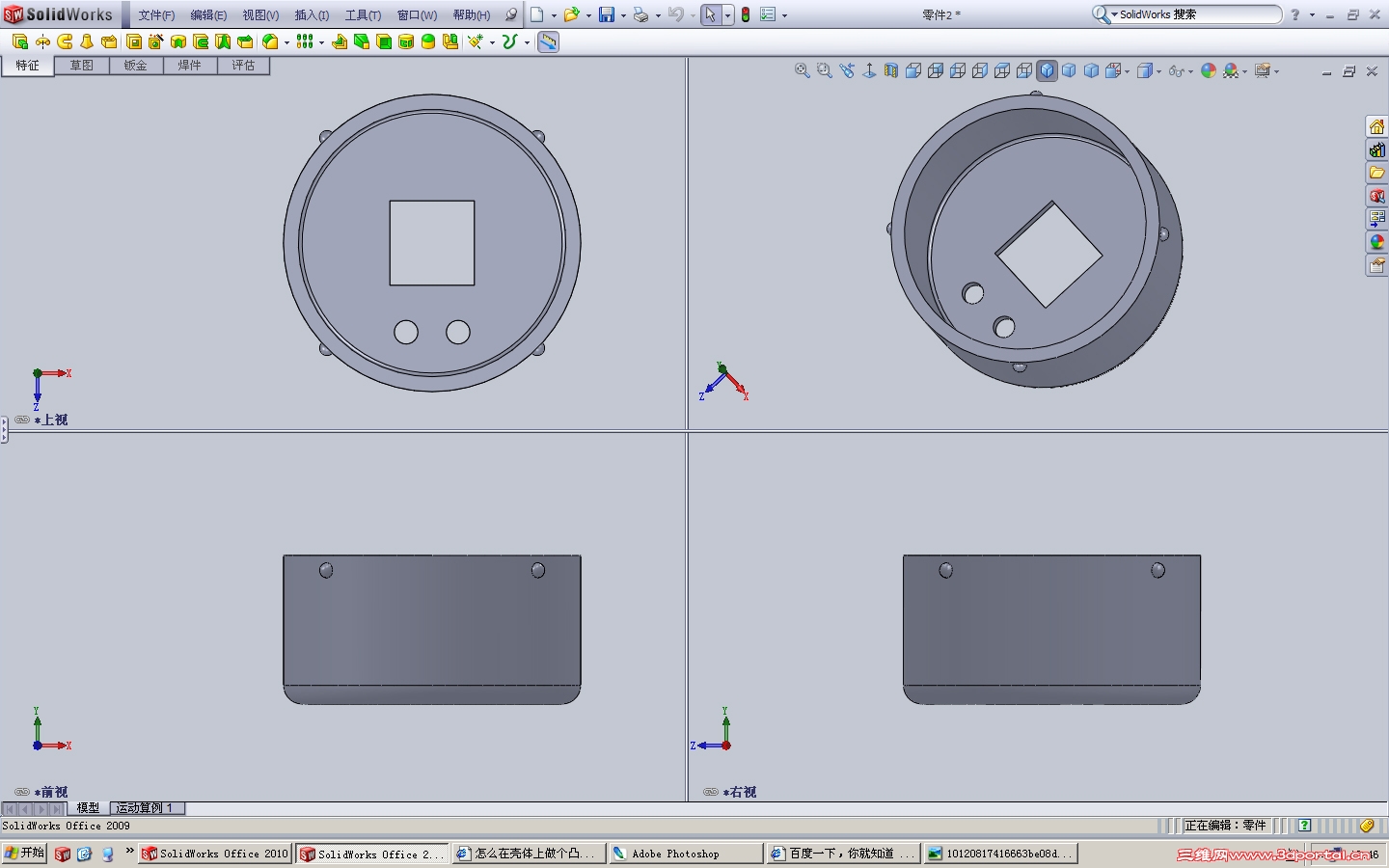Switch to the 钣金 tab
Image resolution: width=1389 pixels, height=868 pixels.
136,66
